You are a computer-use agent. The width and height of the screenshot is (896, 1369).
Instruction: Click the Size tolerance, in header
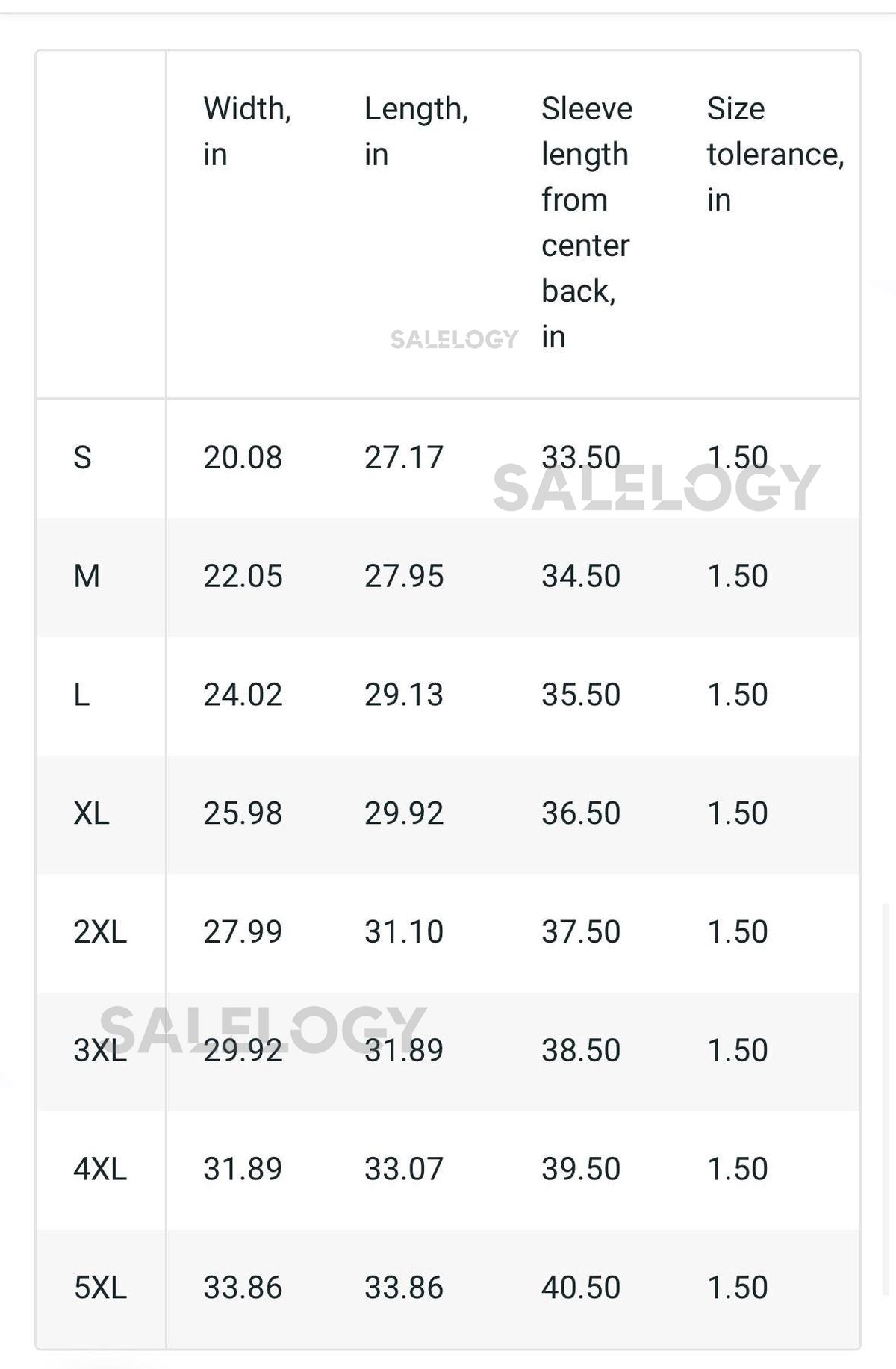[x=775, y=154]
